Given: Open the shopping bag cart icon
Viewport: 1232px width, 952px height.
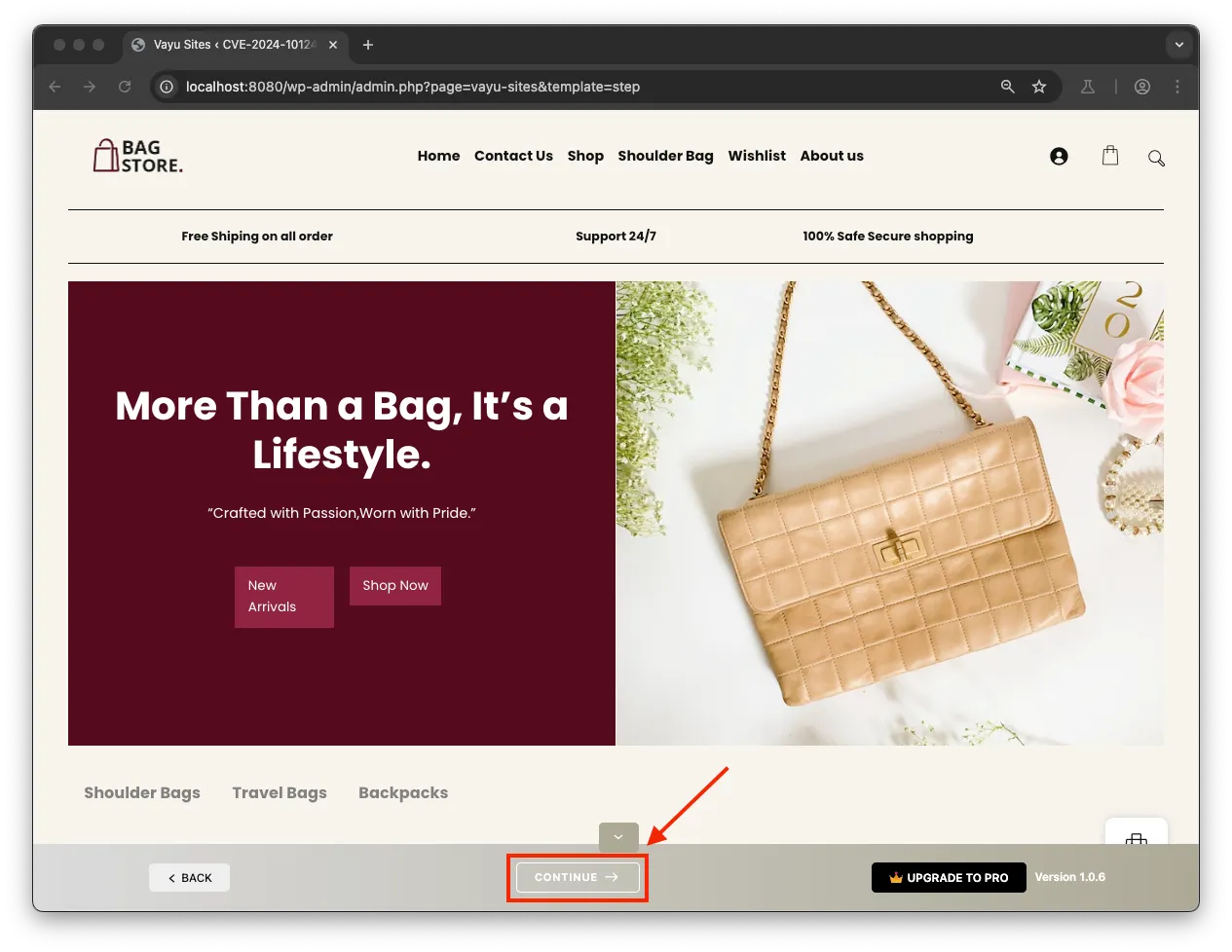Looking at the screenshot, I should click(x=1110, y=156).
